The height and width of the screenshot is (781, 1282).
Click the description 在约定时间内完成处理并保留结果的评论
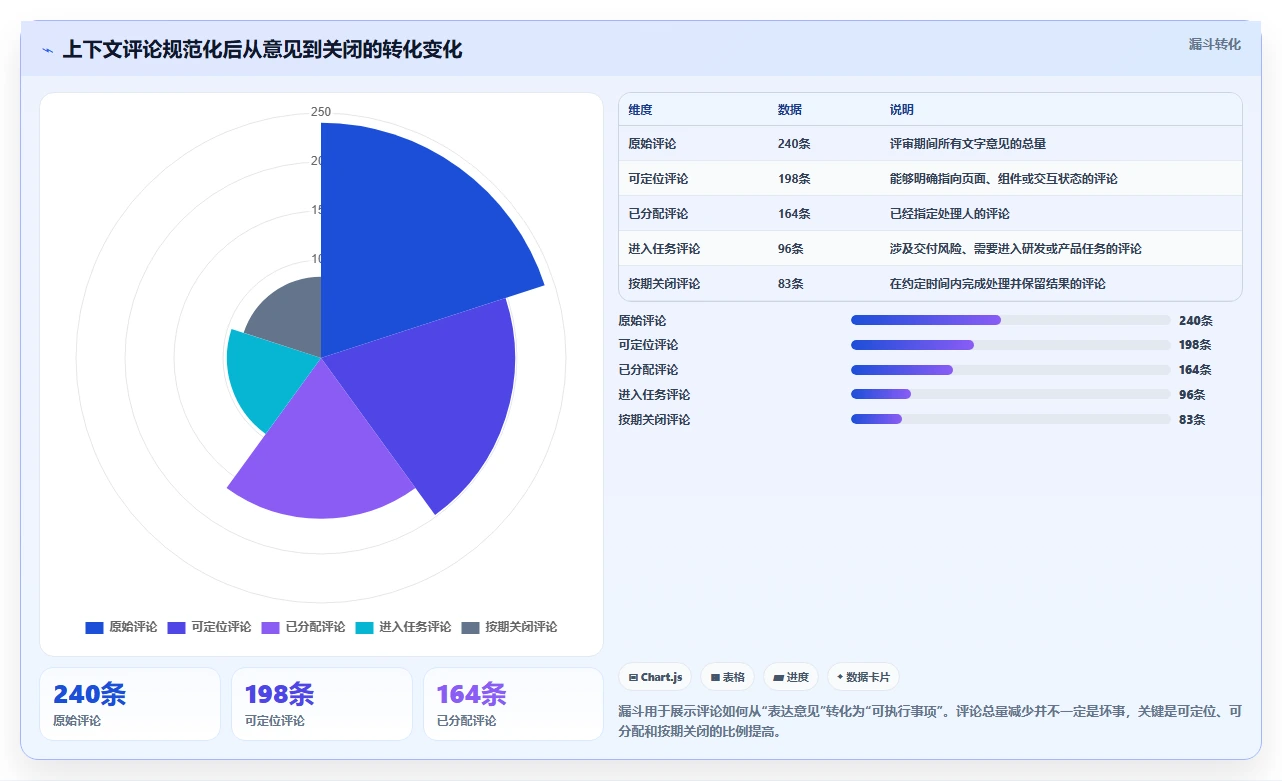tap(998, 284)
